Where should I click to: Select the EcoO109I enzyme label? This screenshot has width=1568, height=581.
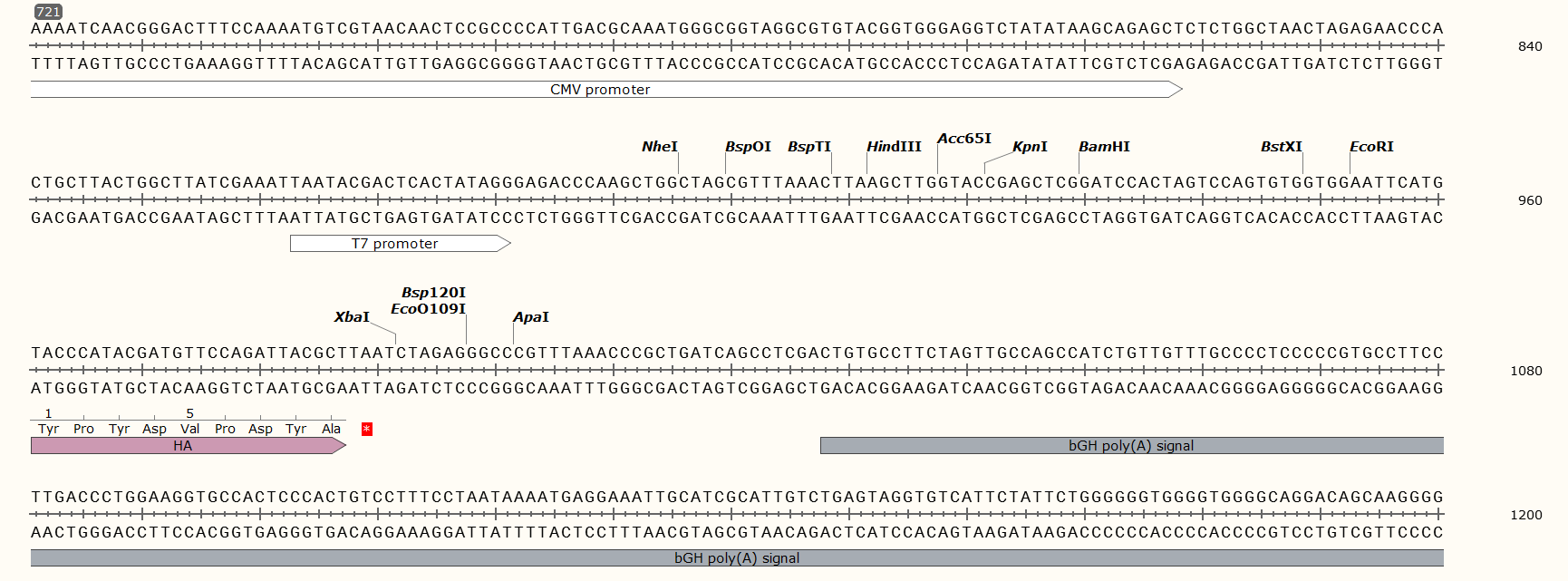click(x=428, y=309)
